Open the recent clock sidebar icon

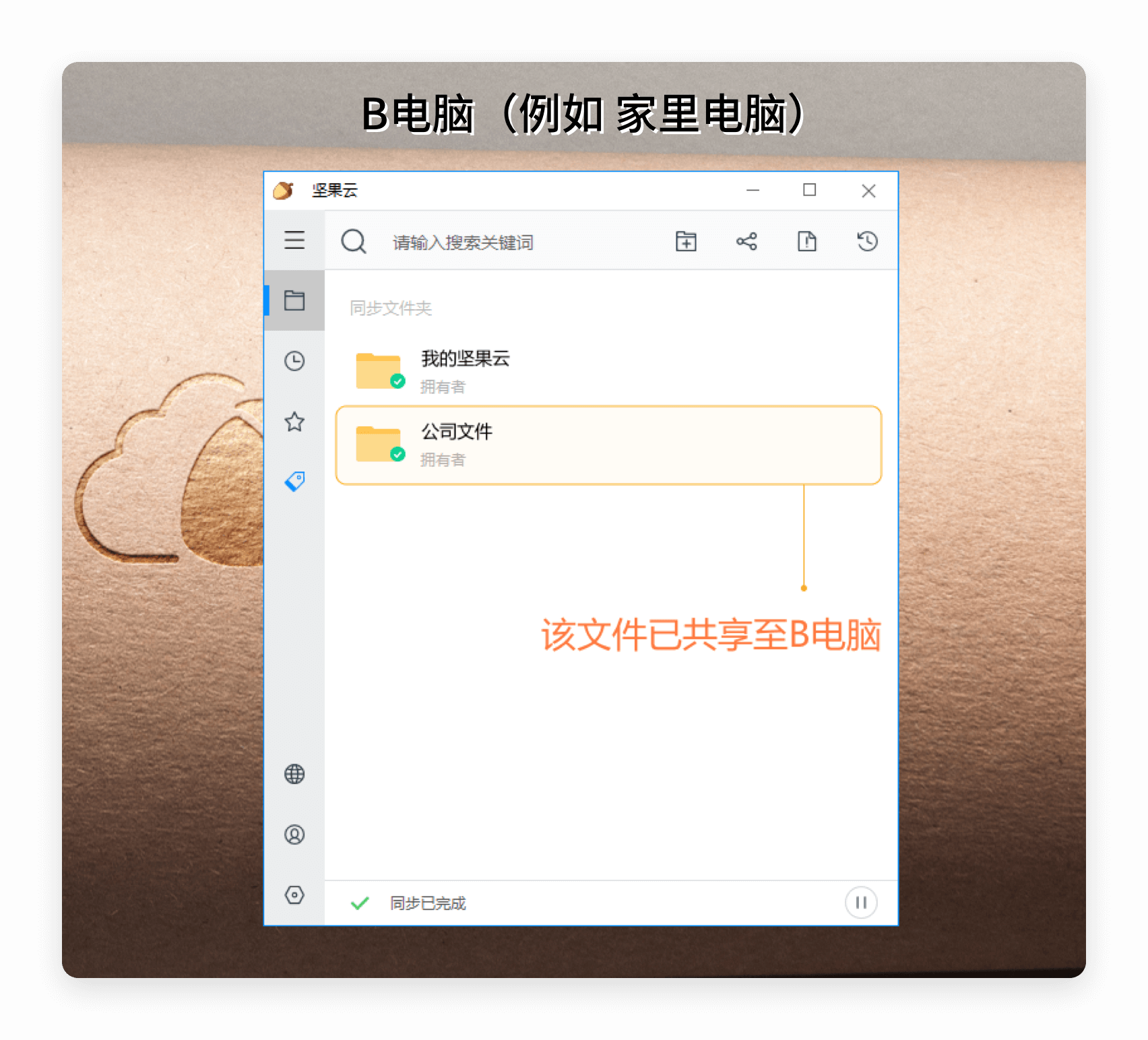294,361
